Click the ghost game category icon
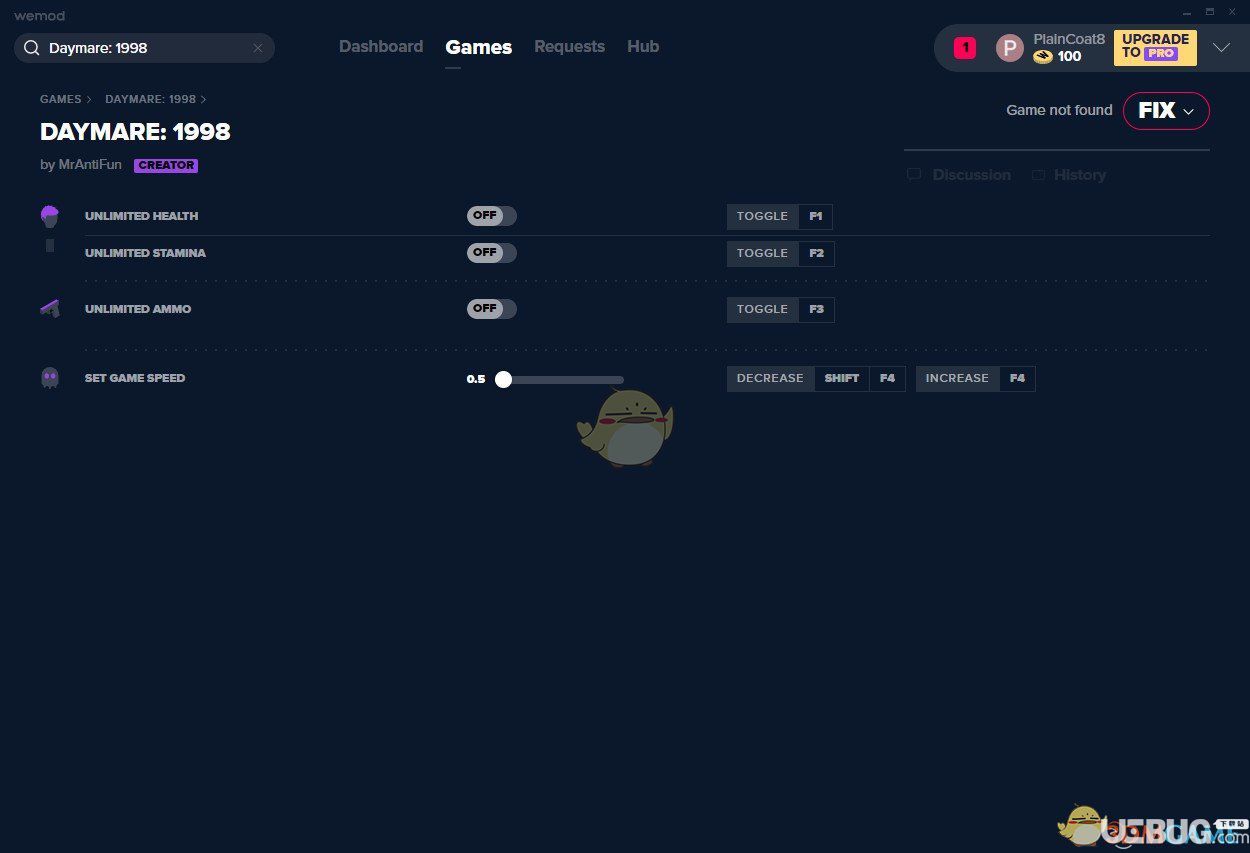 click(x=50, y=378)
